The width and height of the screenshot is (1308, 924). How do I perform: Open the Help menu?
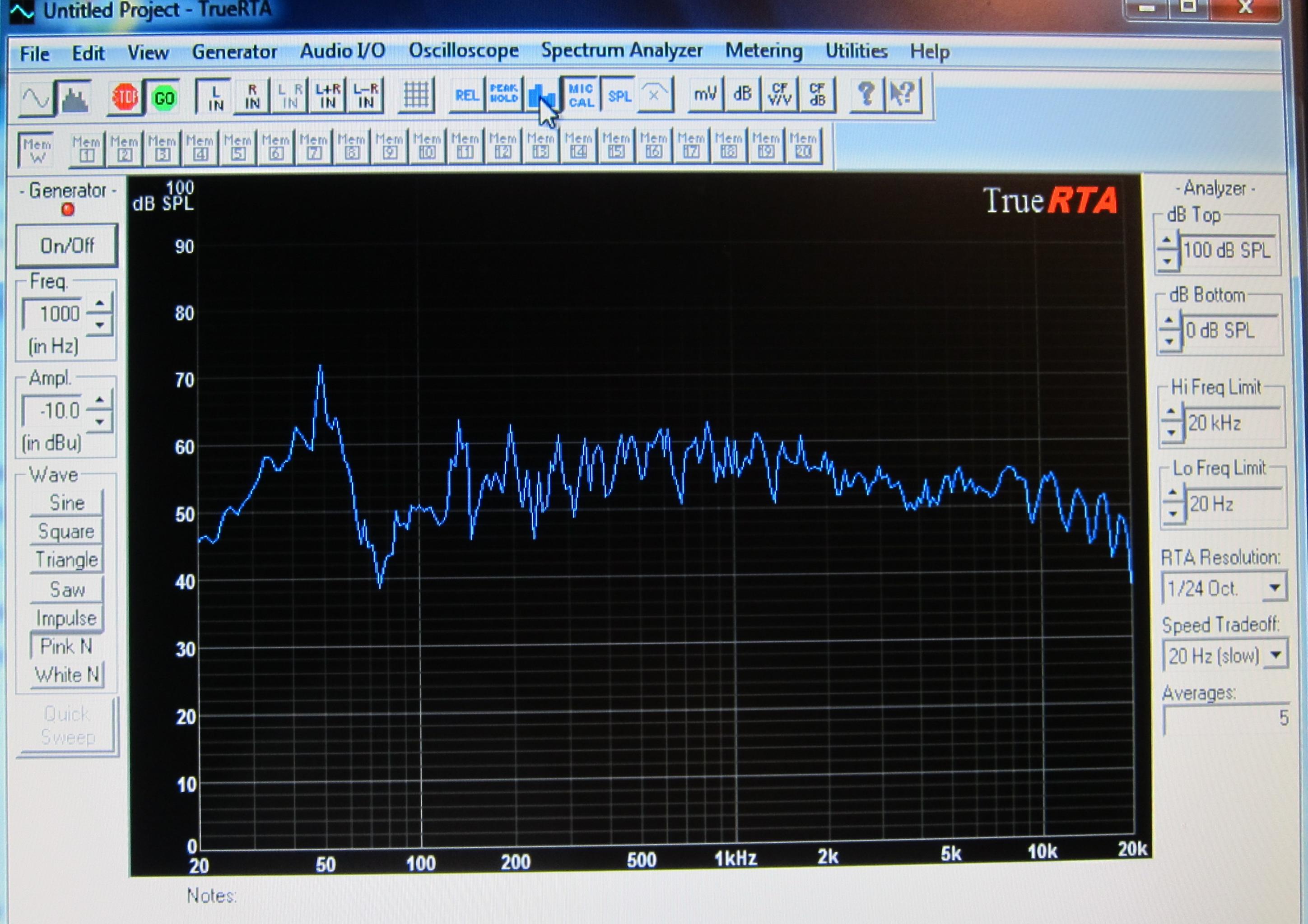coord(929,52)
